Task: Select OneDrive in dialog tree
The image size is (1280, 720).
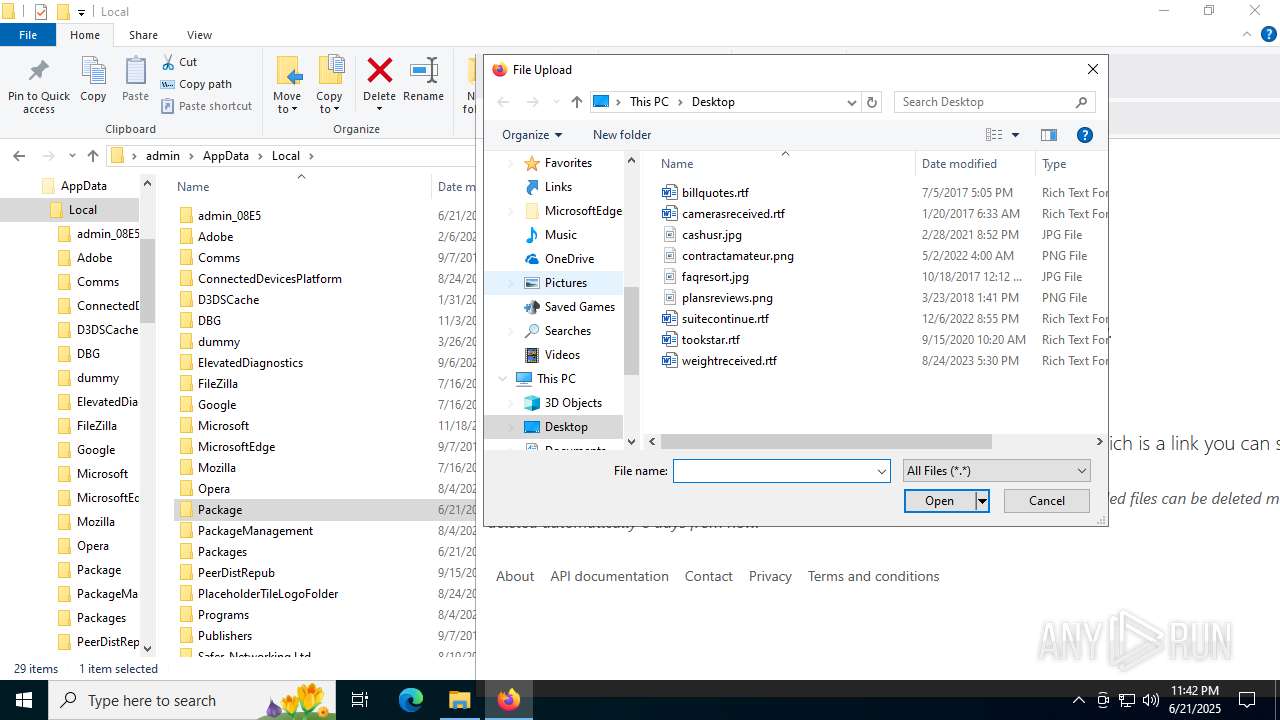Action: (x=570, y=259)
